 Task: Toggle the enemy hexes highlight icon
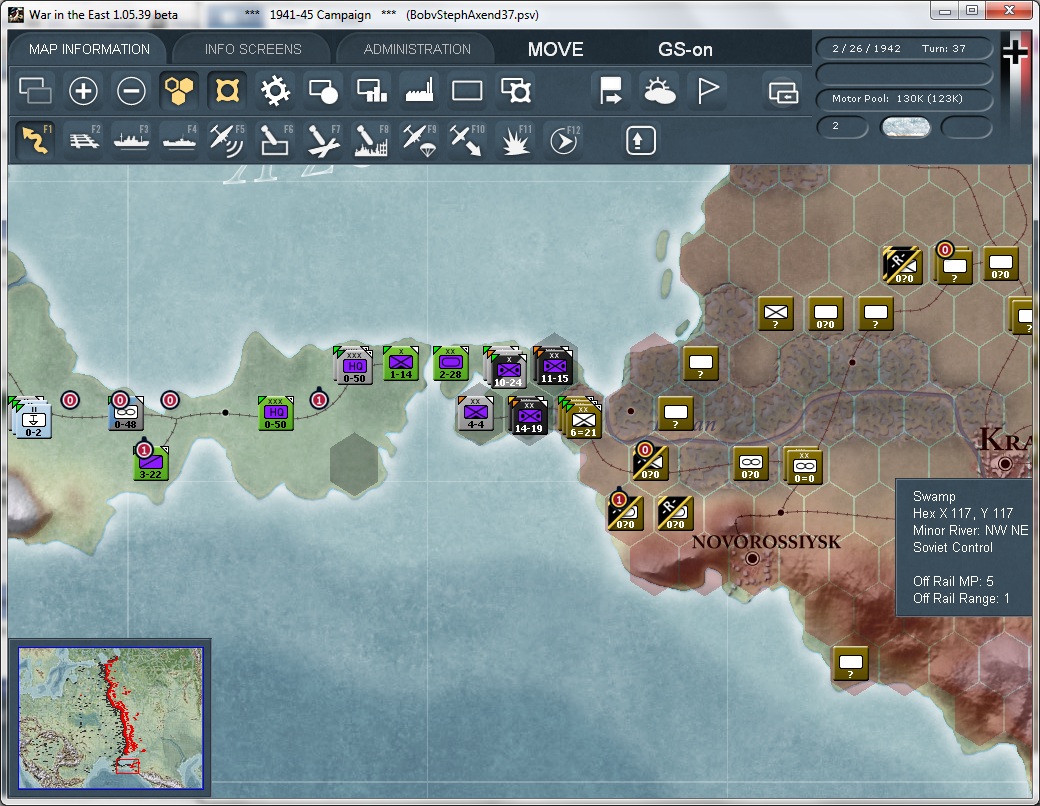(x=228, y=91)
